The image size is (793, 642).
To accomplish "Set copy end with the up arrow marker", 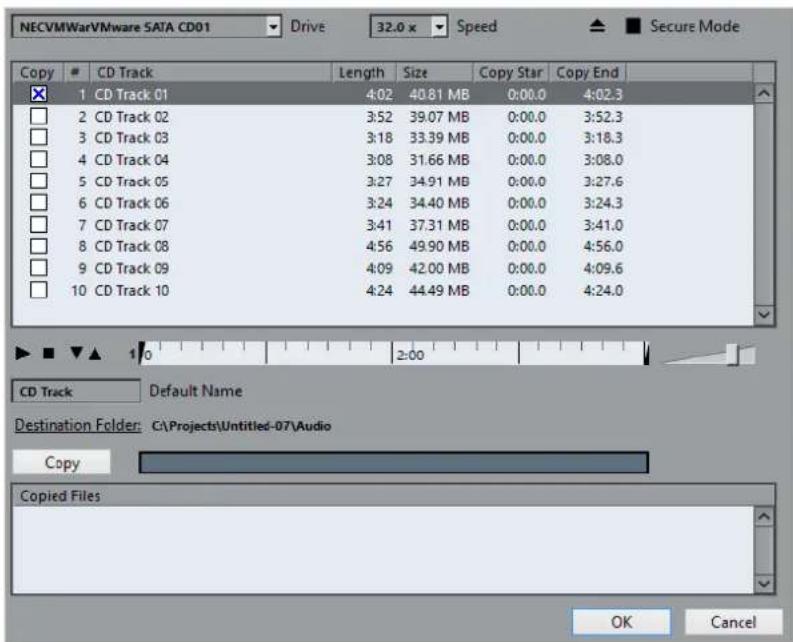I will (x=95, y=354).
